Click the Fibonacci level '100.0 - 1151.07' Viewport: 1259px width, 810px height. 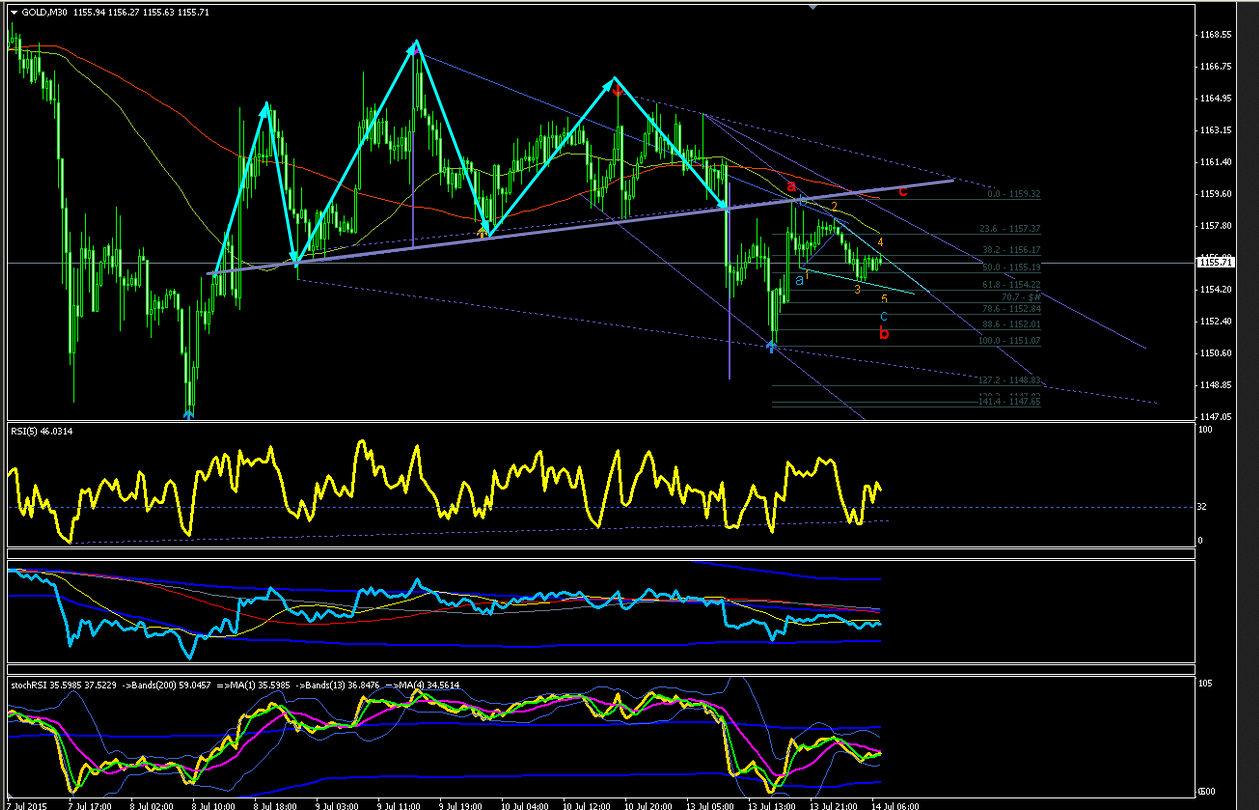tap(1008, 341)
